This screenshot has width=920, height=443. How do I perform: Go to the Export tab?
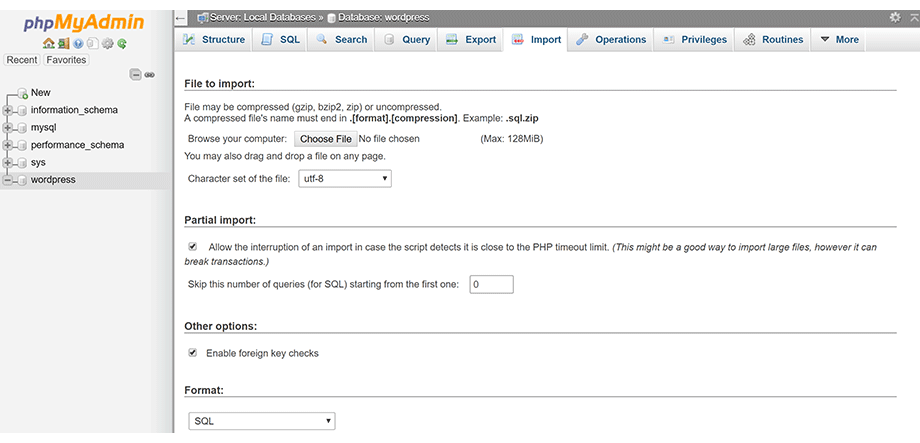pyautogui.click(x=471, y=40)
